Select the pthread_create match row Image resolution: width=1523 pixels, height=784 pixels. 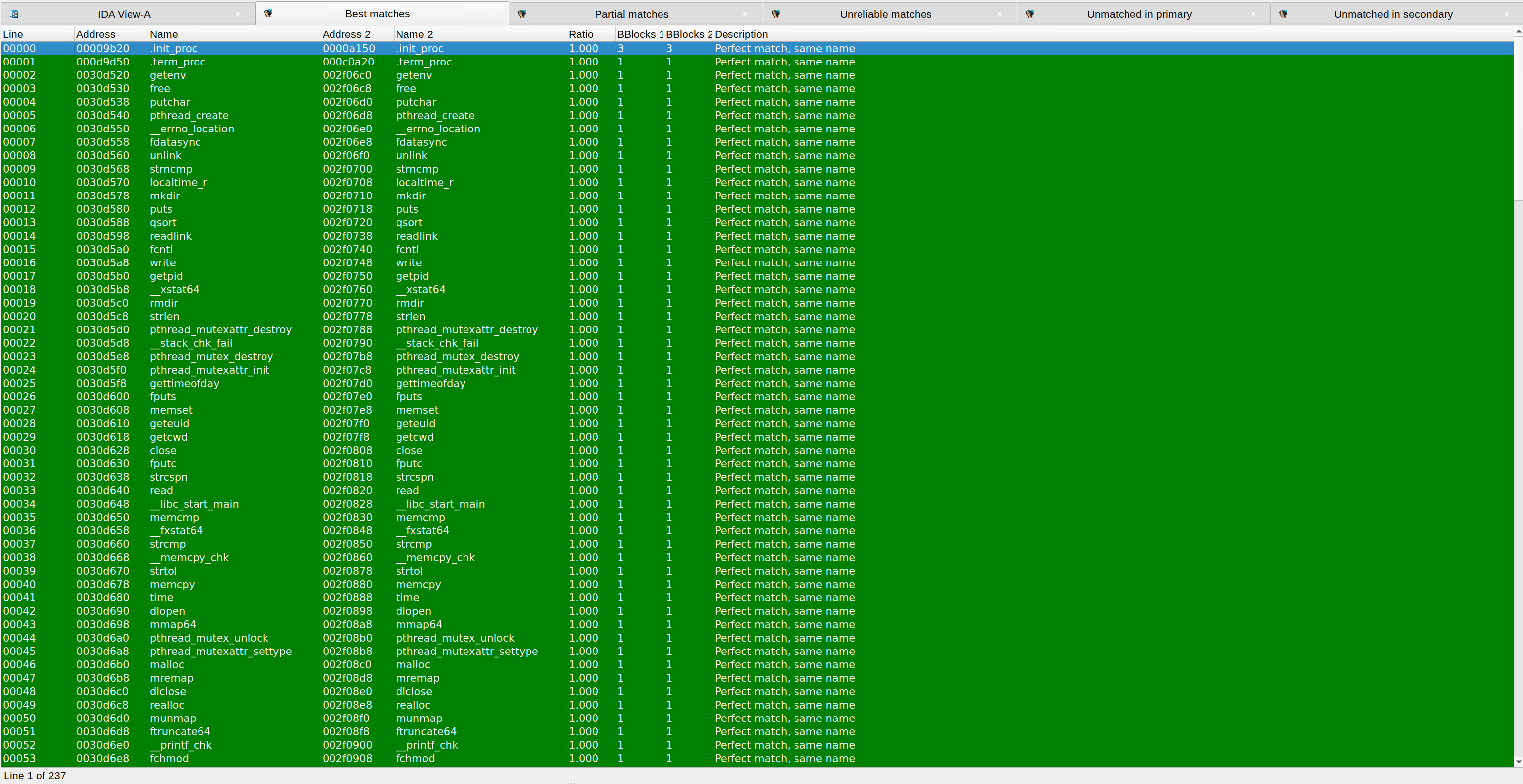(189, 115)
